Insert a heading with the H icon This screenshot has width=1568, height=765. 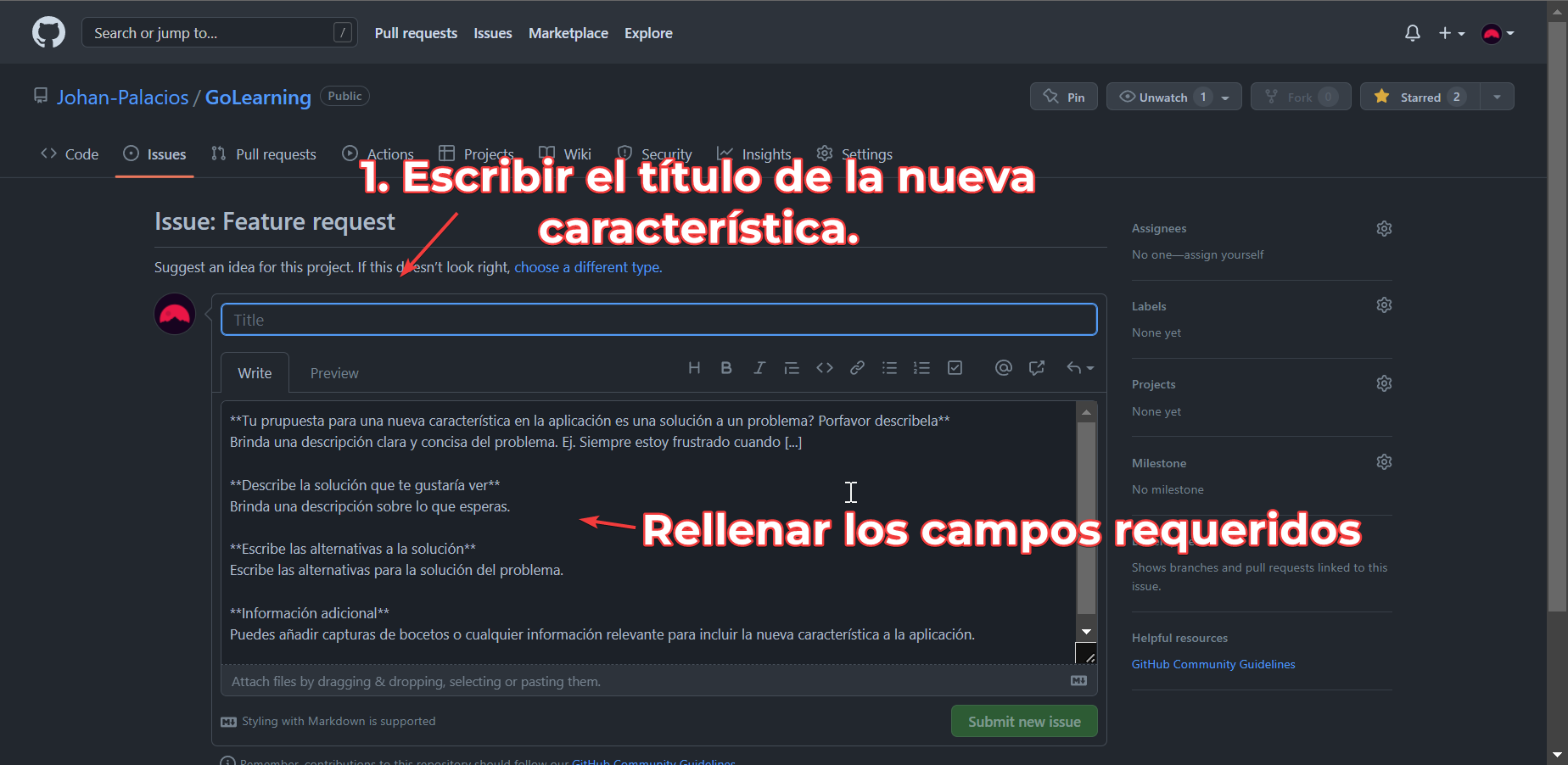(x=694, y=368)
